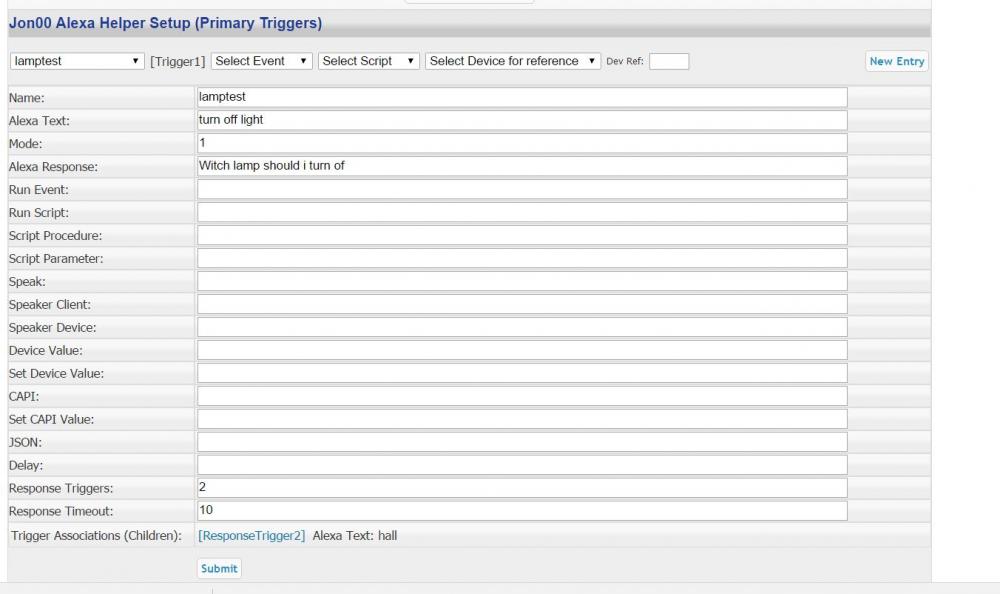Image resolution: width=1000 pixels, height=594 pixels.
Task: Select the Run Script input field
Action: click(x=522, y=212)
